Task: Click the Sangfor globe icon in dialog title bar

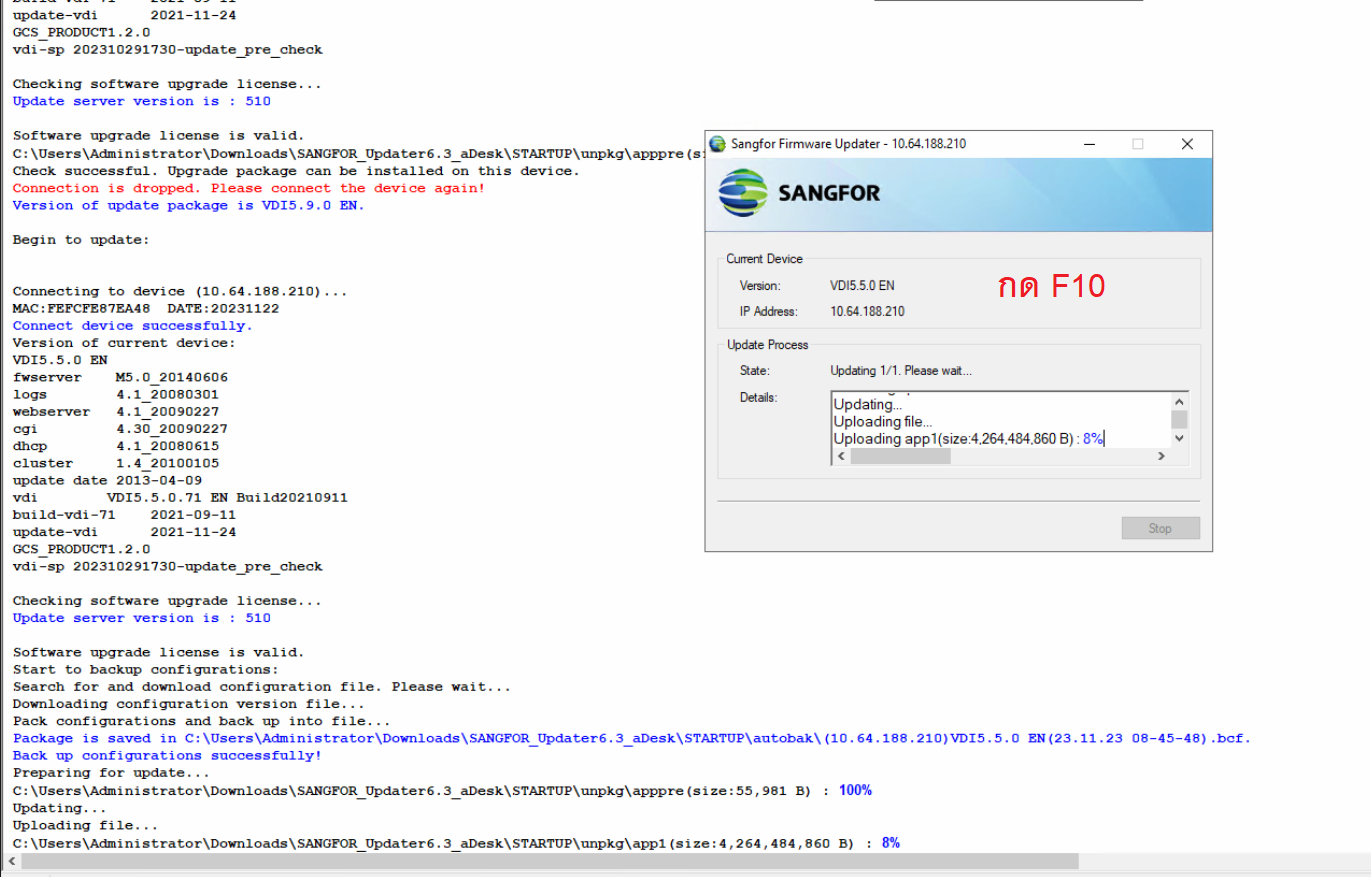Action: [717, 144]
